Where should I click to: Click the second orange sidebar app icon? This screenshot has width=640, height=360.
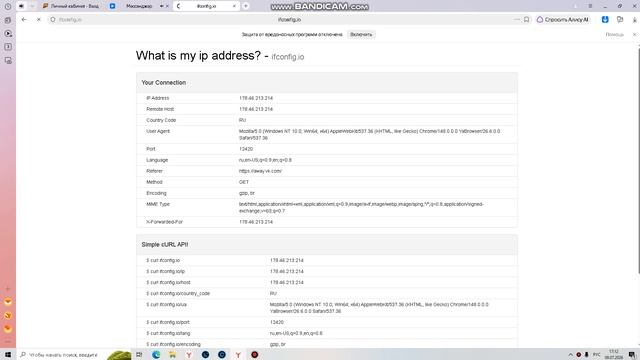8,316
